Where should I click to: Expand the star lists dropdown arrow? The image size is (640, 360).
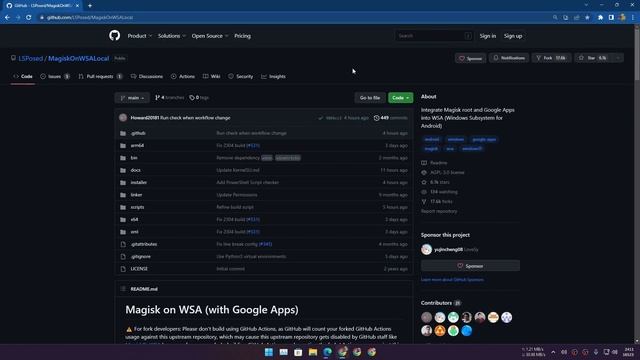tap(618, 58)
